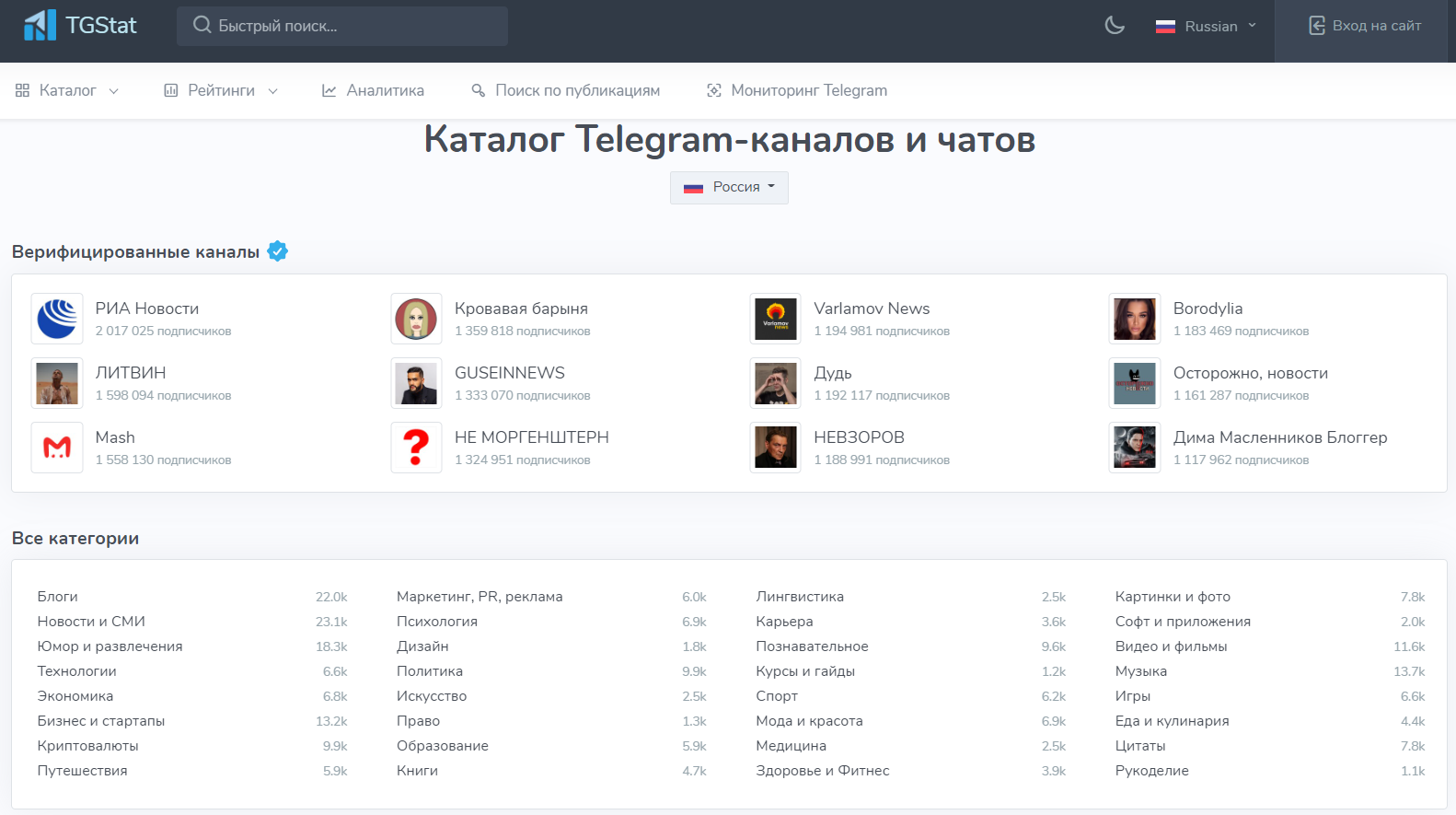
Task: Open the Новости и СМИ category
Action: [x=91, y=622]
